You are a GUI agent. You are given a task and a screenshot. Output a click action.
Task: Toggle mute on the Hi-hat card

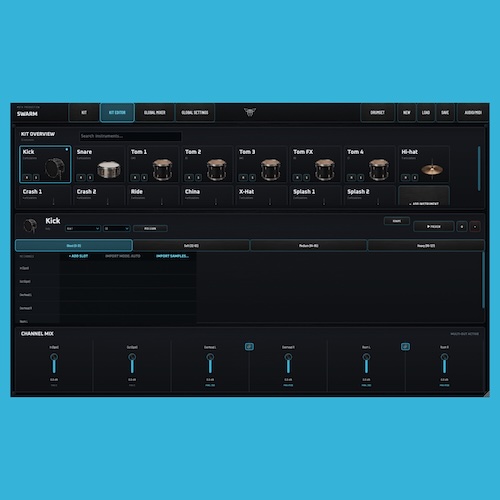[405, 177]
